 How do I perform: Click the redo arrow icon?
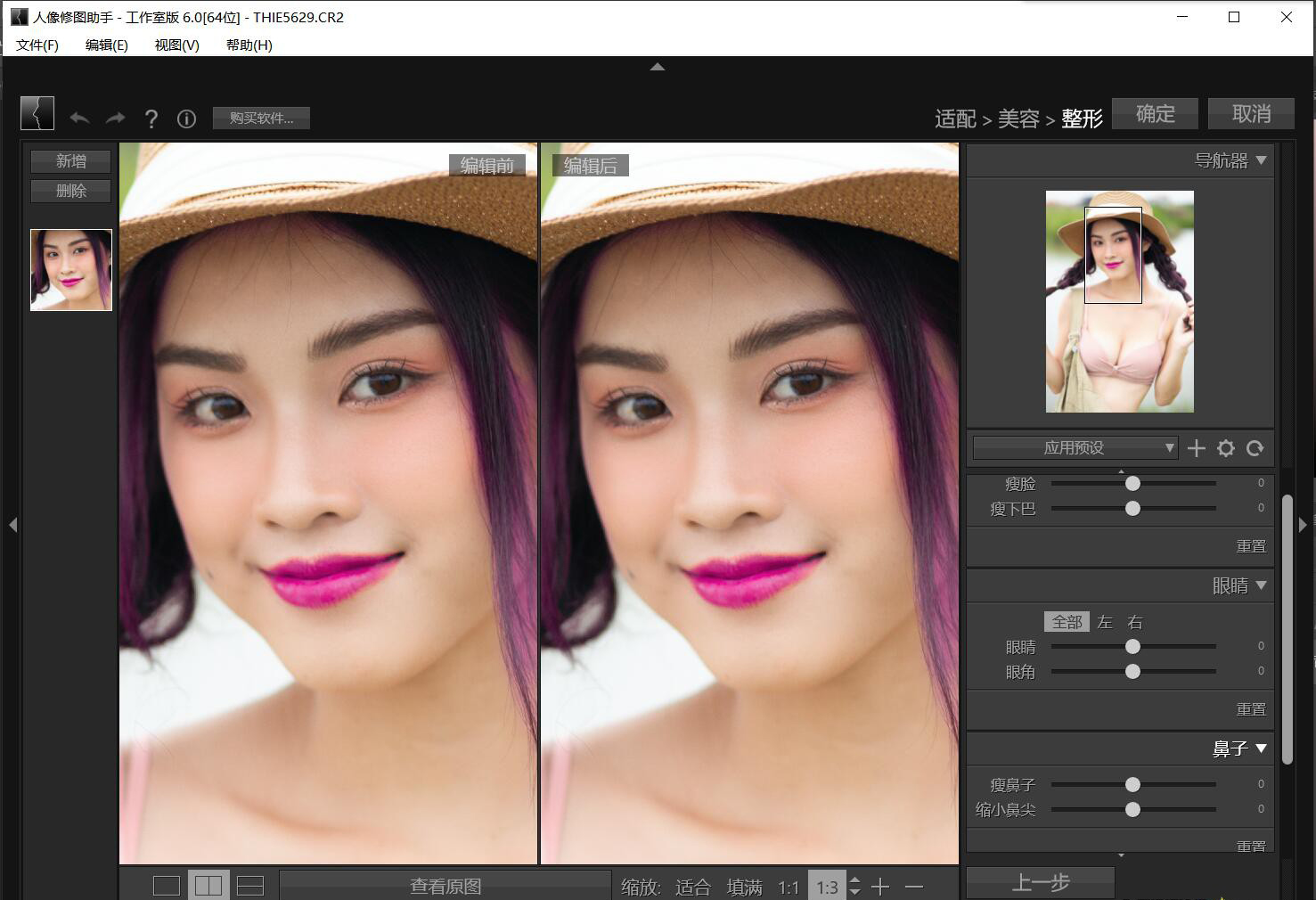click(115, 119)
